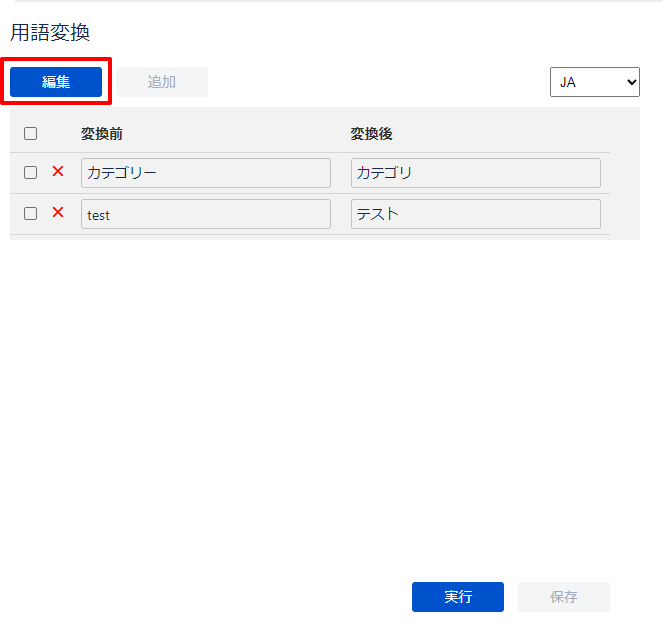Image resolution: width=663 pixels, height=634 pixels.
Task: Tick the select-all checkbox in table header
Action: tap(30, 133)
